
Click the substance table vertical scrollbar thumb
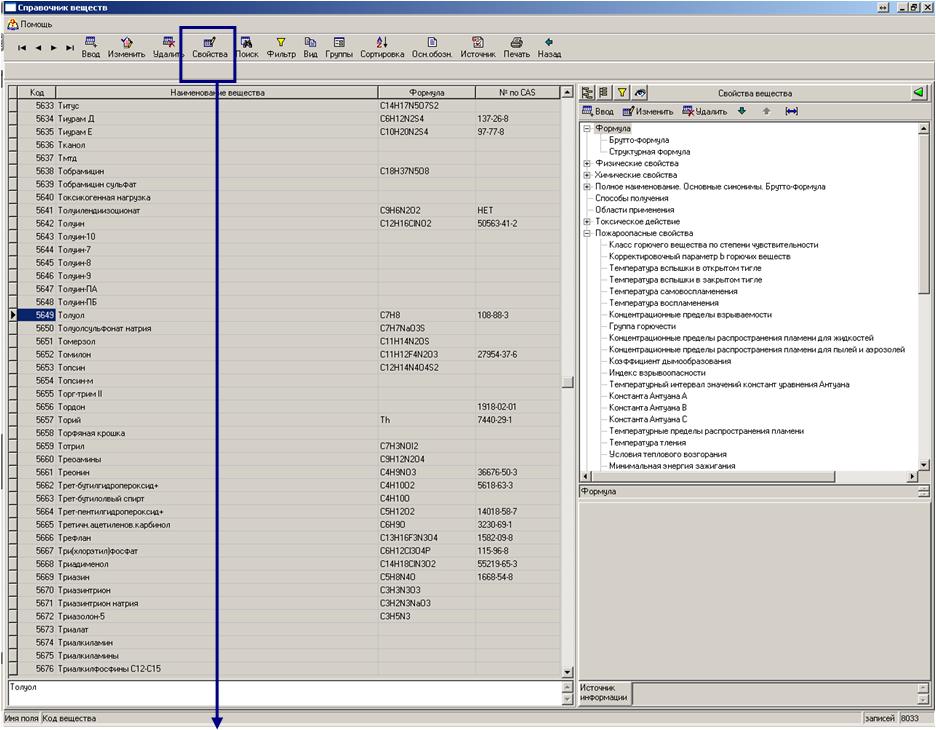tap(567, 381)
